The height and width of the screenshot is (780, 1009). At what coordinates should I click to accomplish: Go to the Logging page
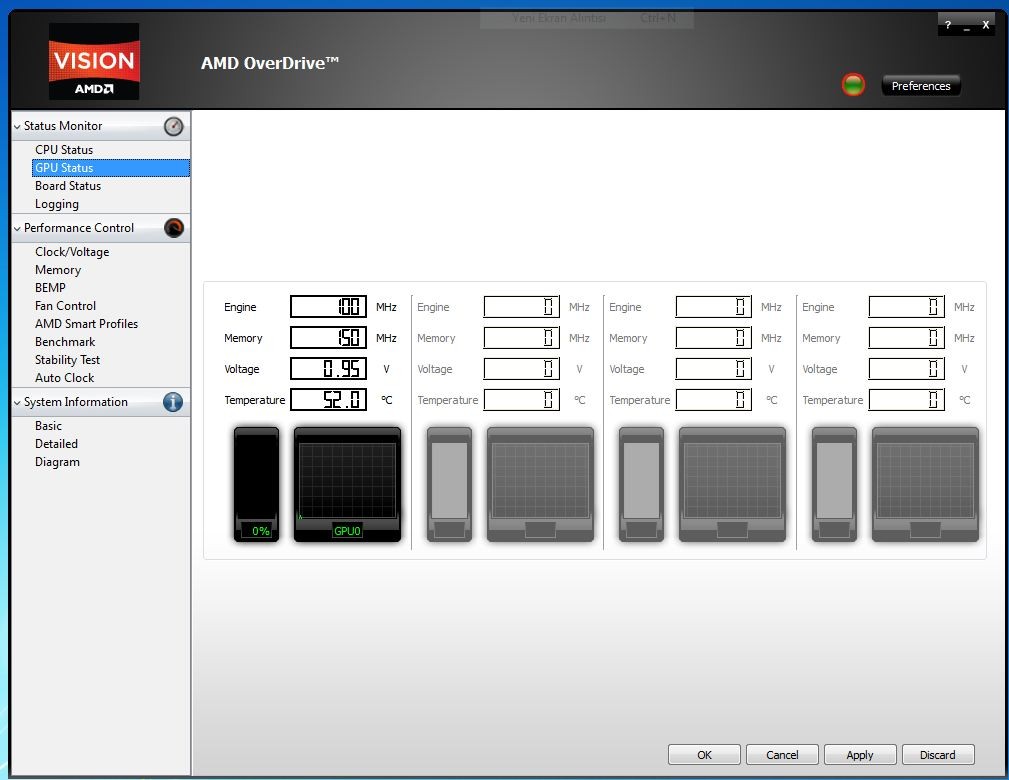pos(57,204)
